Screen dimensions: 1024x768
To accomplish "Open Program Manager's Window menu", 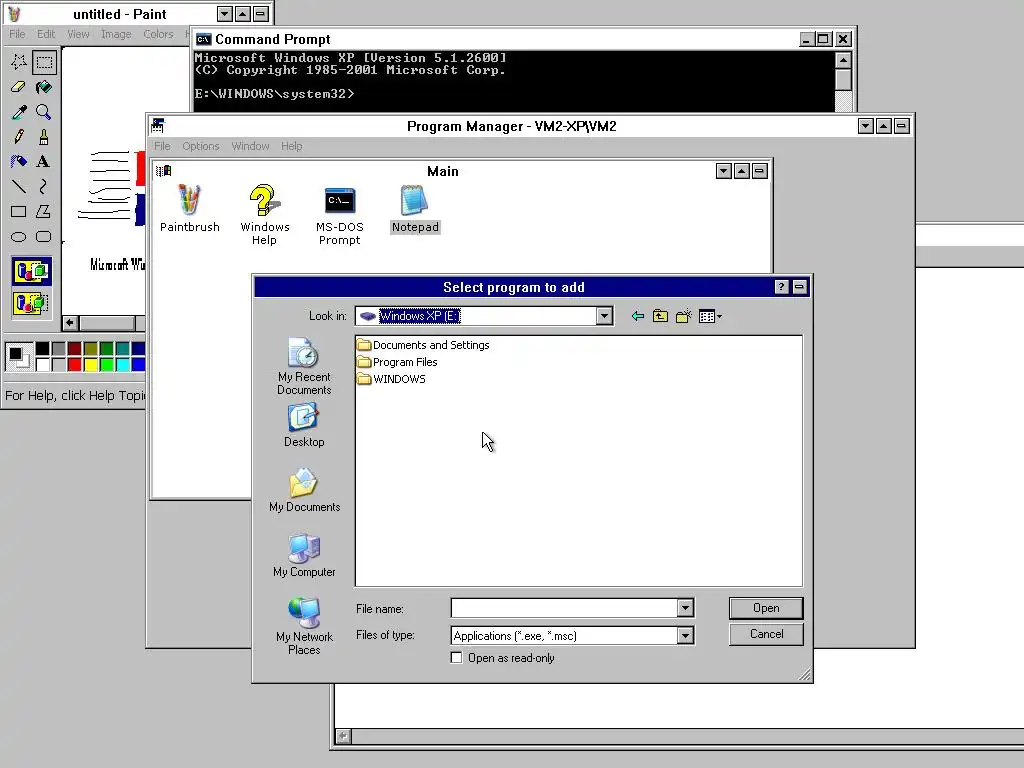I will pos(250,146).
